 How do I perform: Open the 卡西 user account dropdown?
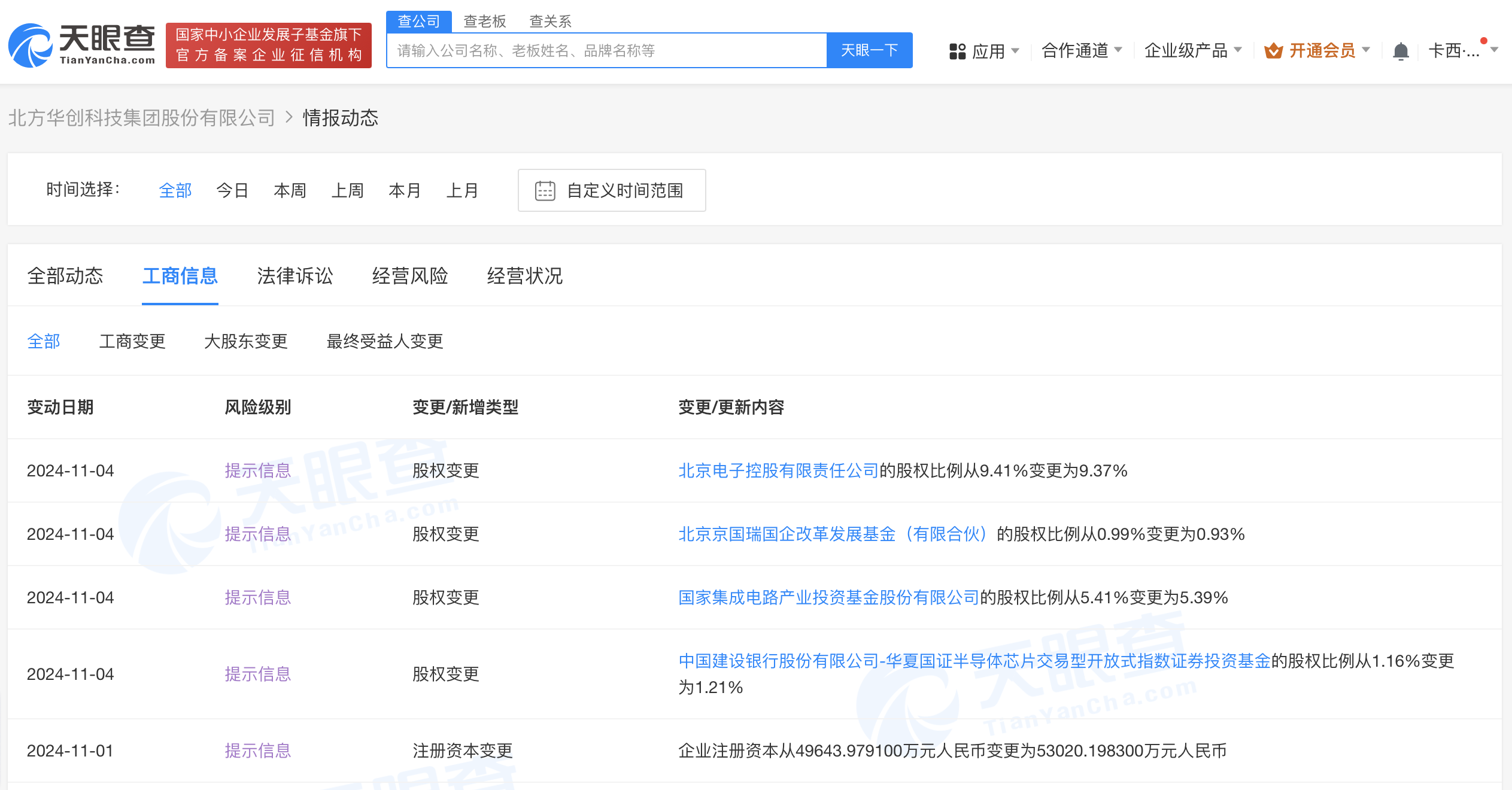(x=1462, y=51)
